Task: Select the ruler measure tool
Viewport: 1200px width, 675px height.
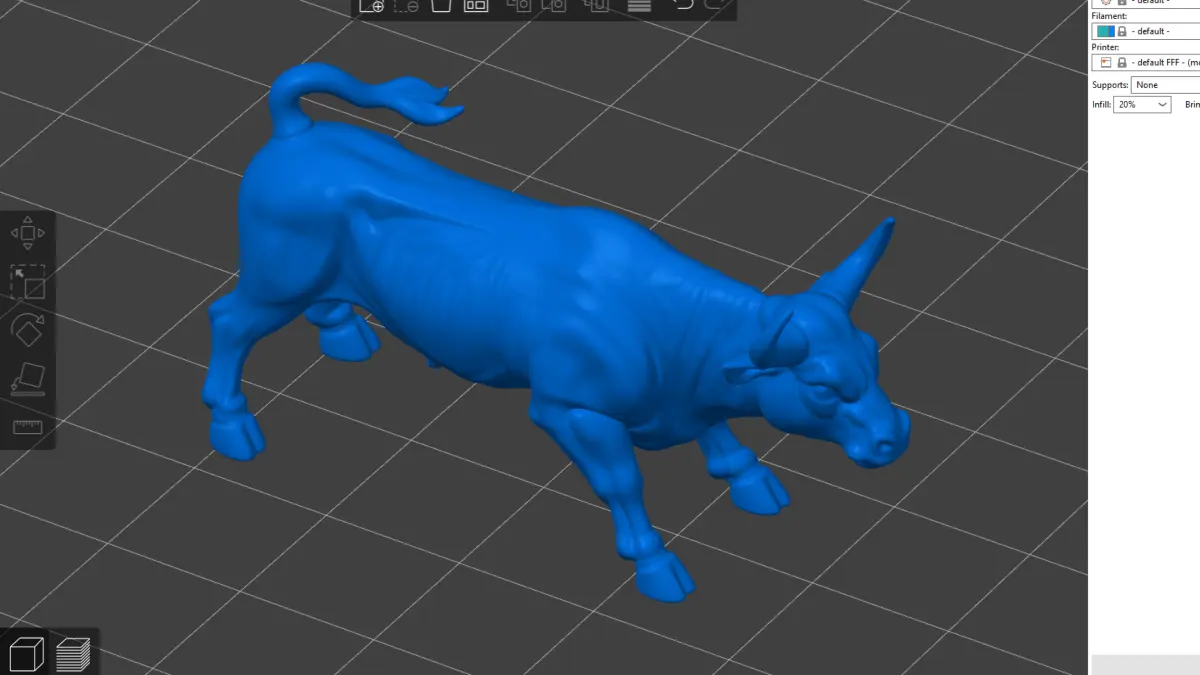Action: pyautogui.click(x=27, y=427)
